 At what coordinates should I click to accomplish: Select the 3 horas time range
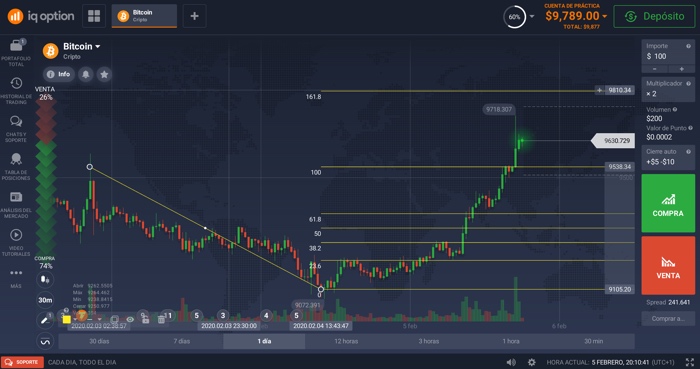[429, 341]
